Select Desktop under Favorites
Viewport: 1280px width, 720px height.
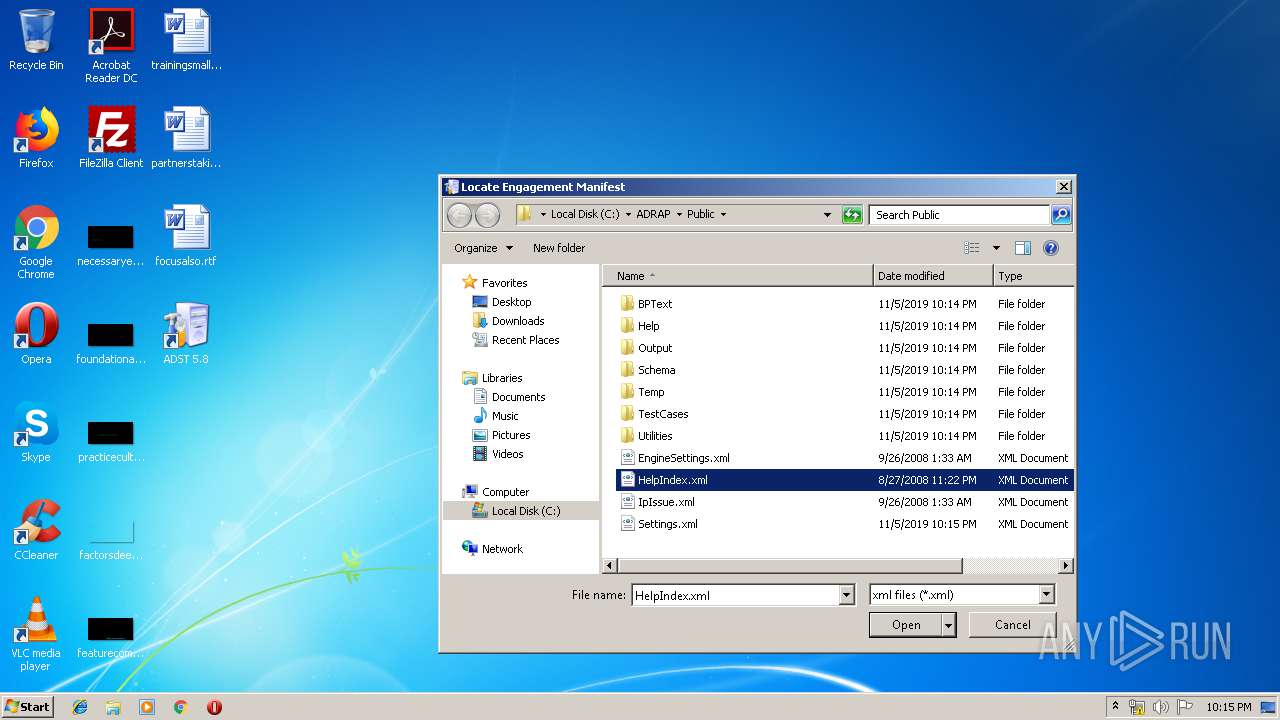(x=511, y=302)
